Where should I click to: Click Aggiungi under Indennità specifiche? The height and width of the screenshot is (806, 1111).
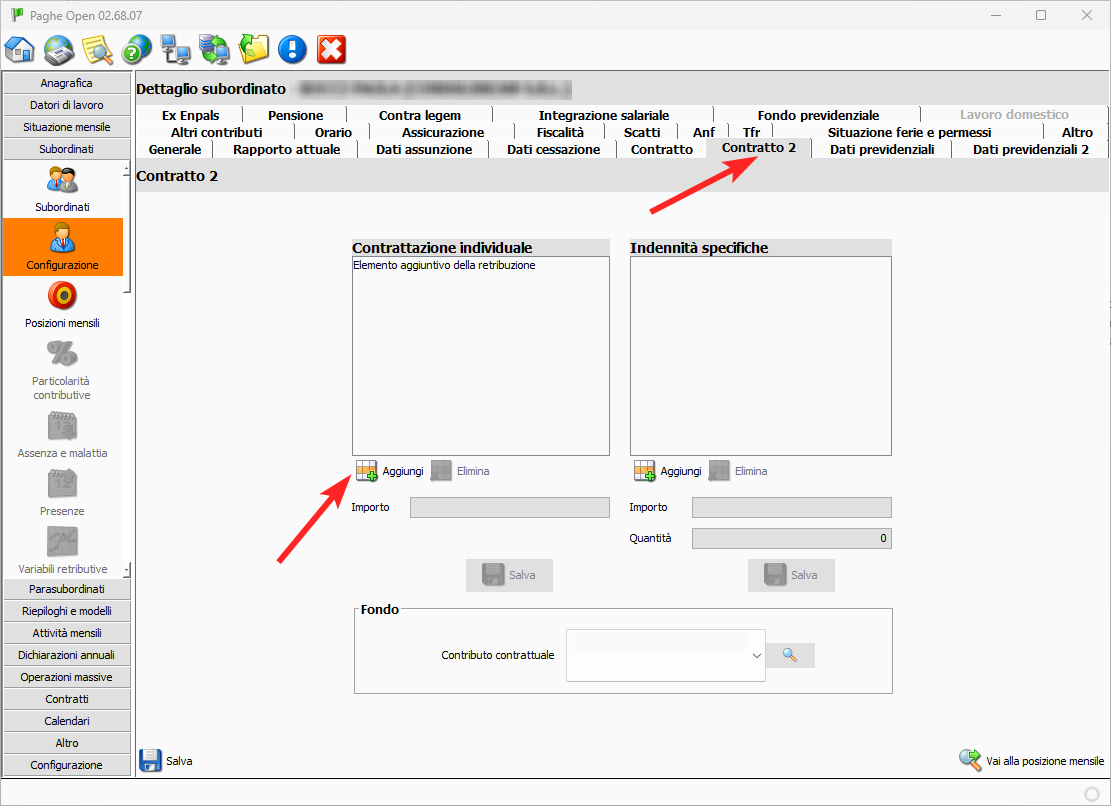coord(668,471)
